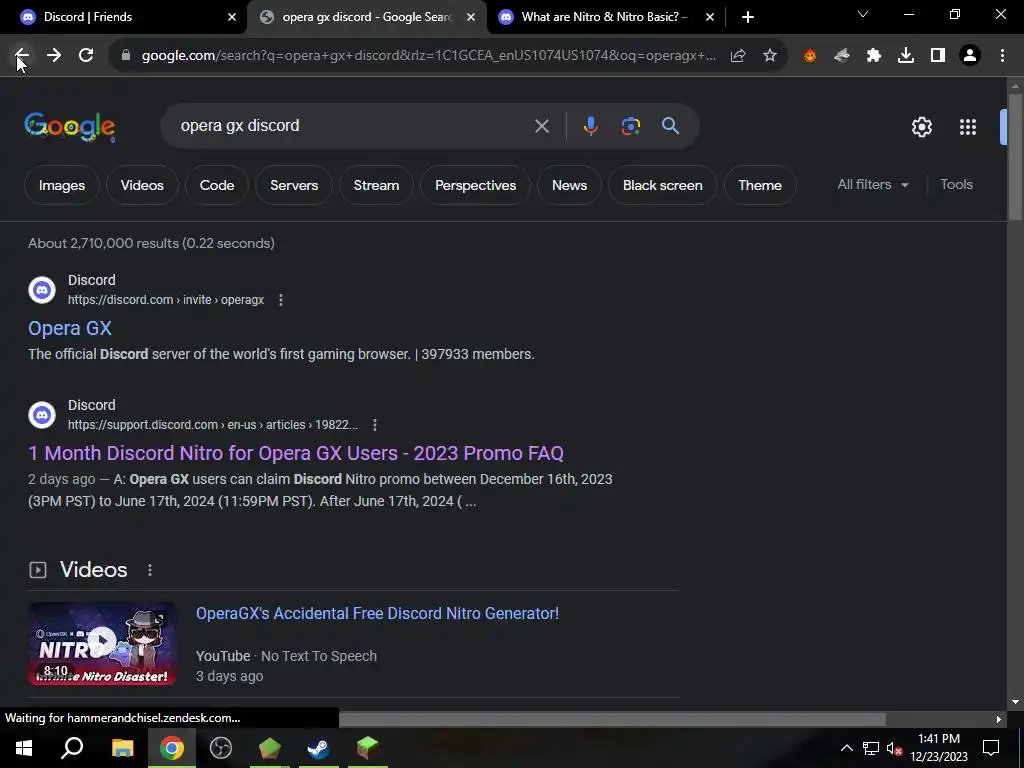The width and height of the screenshot is (1024, 768).
Task: Click the Discord favicon of the Opera GX result
Action: 42,289
